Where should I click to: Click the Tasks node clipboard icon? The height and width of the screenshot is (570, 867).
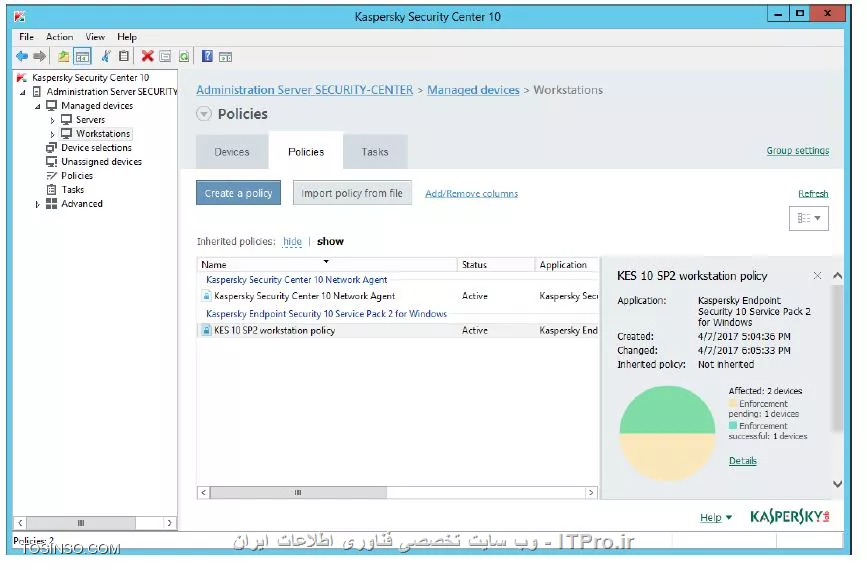tap(51, 190)
